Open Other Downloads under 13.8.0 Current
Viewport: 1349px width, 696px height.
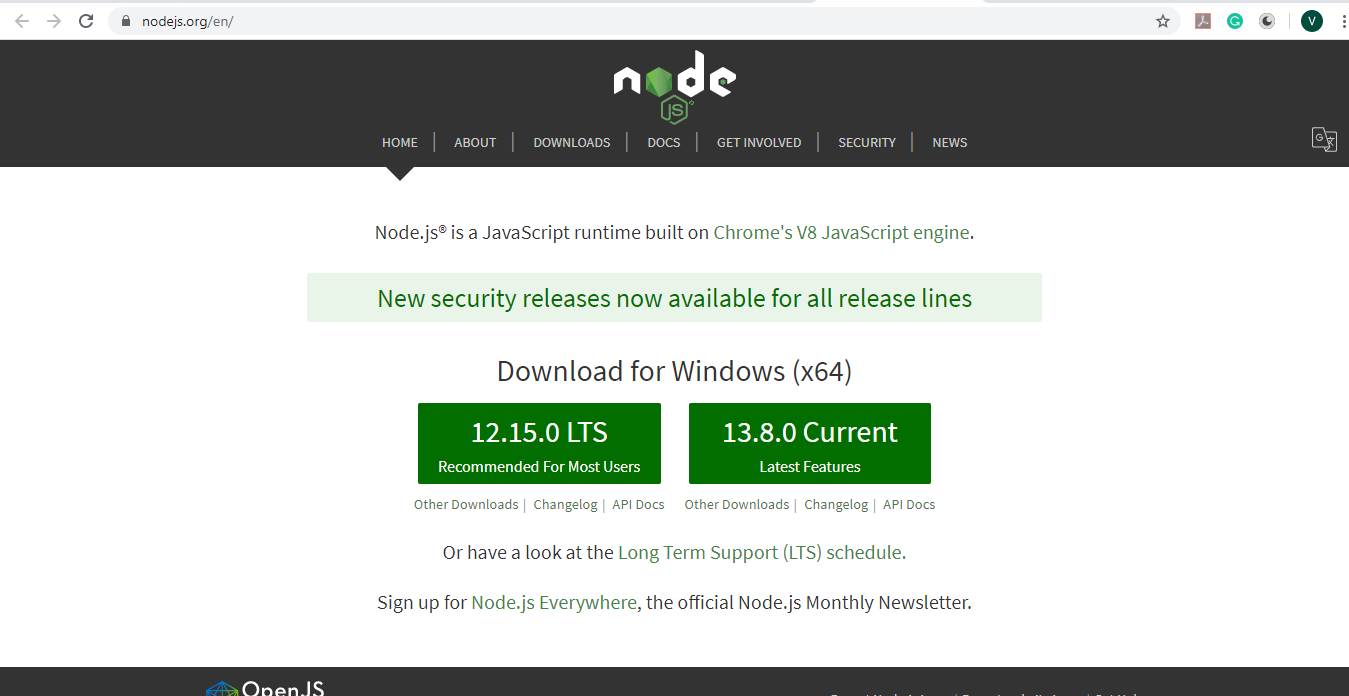737,505
